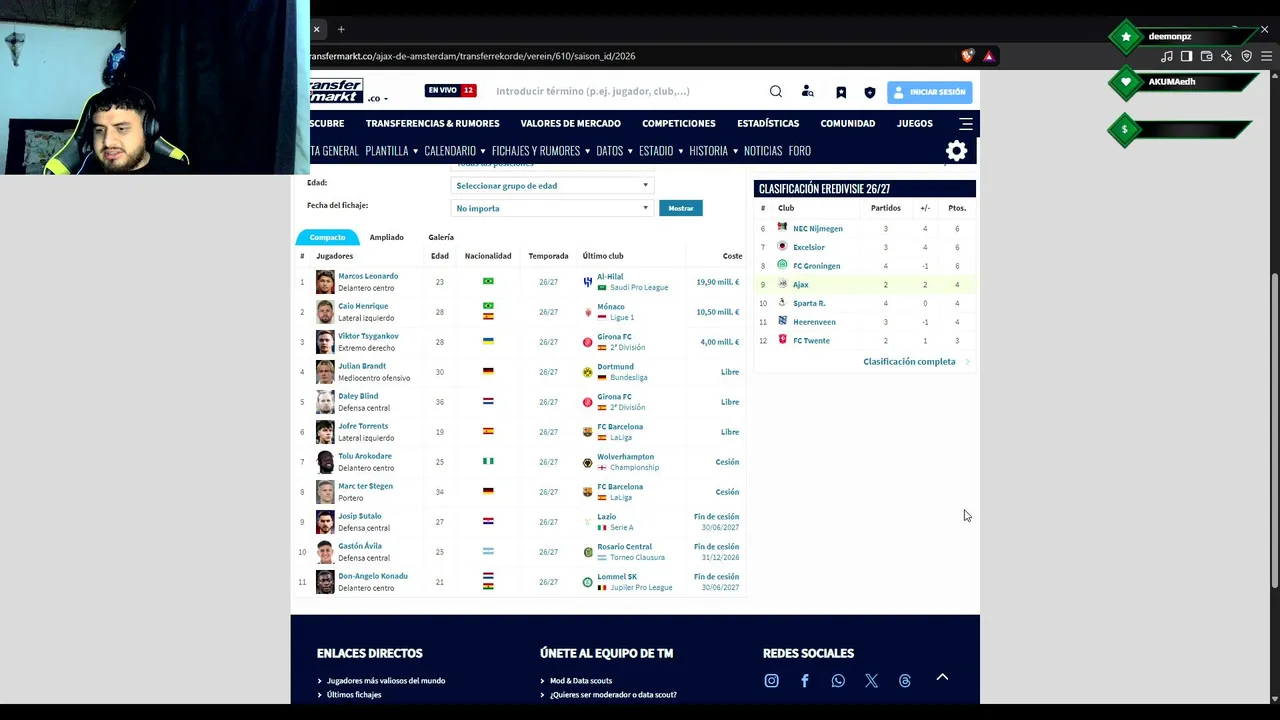The width and height of the screenshot is (1280, 720).
Task: Open JUEGOS menu
Action: pos(915,124)
